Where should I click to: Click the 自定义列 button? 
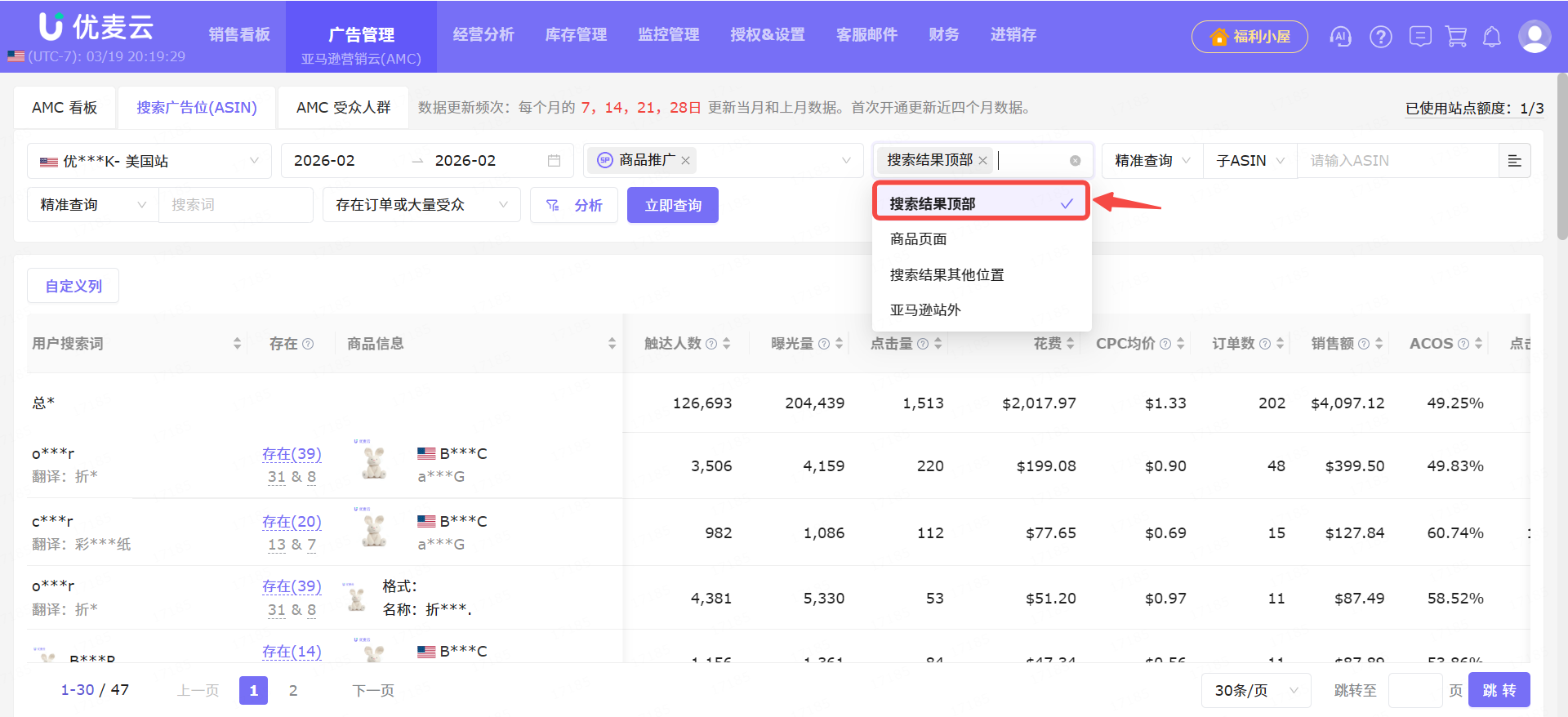[73, 286]
